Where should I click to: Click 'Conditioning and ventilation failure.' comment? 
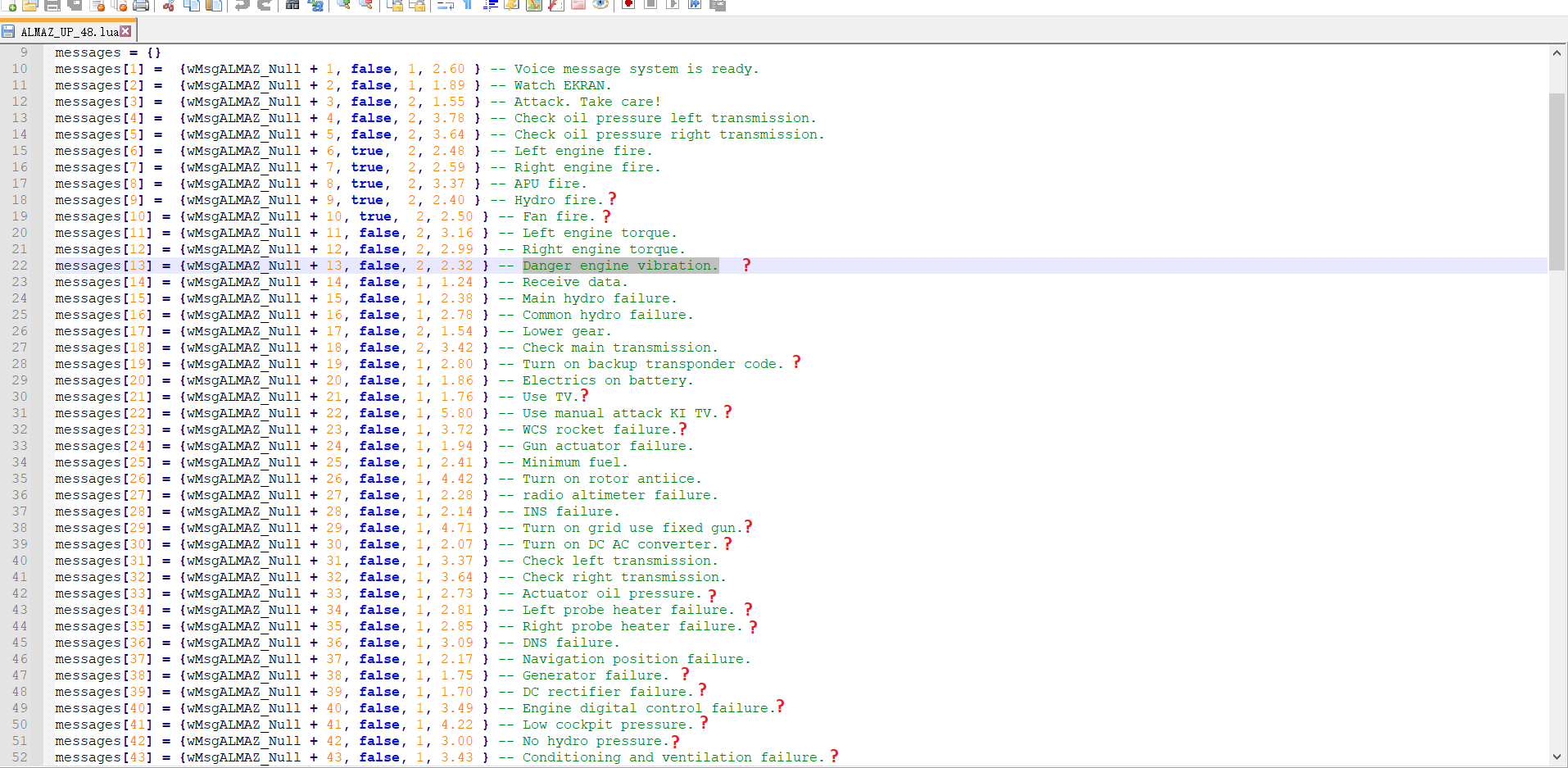(673, 757)
